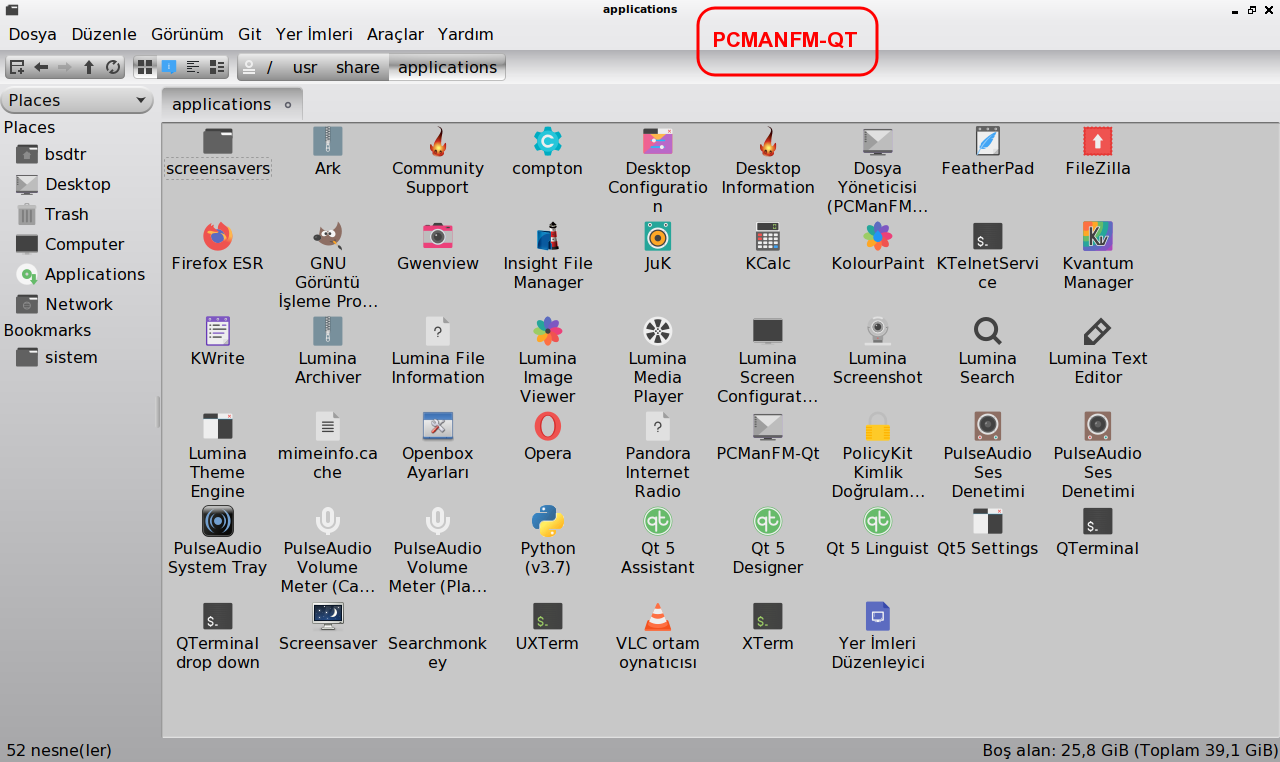Open the Düzenle menu
The width and height of the screenshot is (1280, 762).
pyautogui.click(x=104, y=34)
